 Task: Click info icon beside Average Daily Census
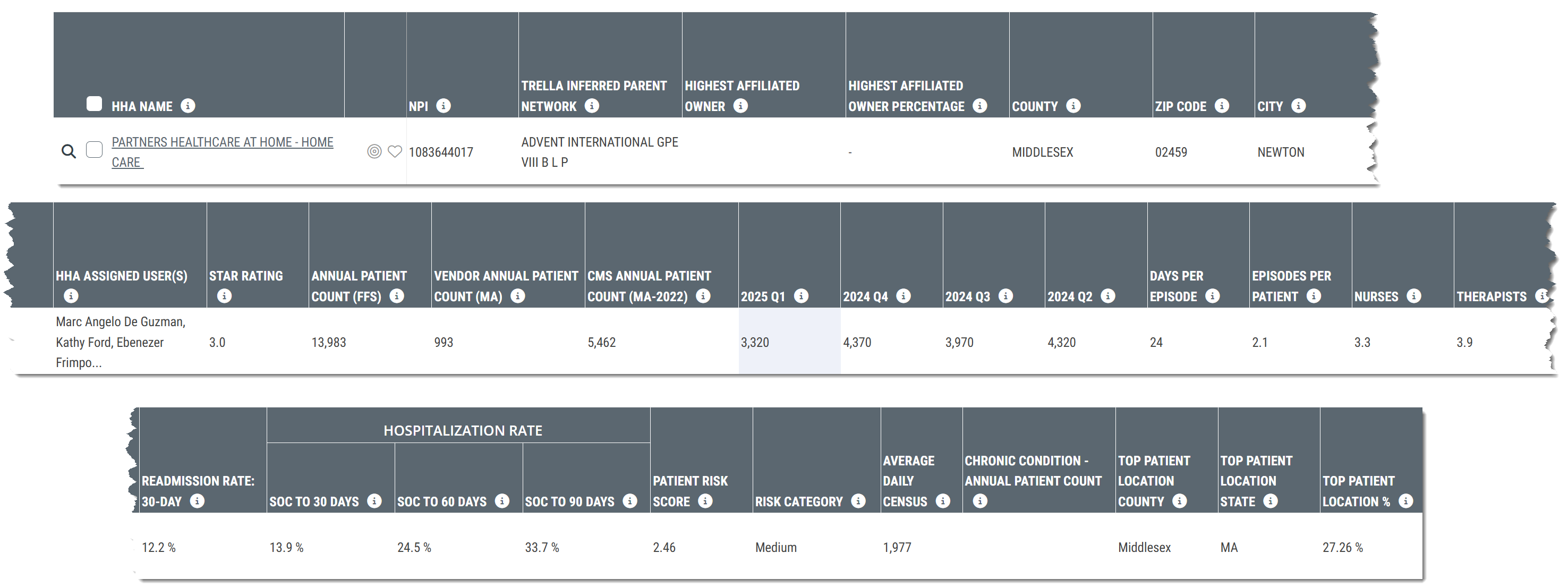coord(943,501)
